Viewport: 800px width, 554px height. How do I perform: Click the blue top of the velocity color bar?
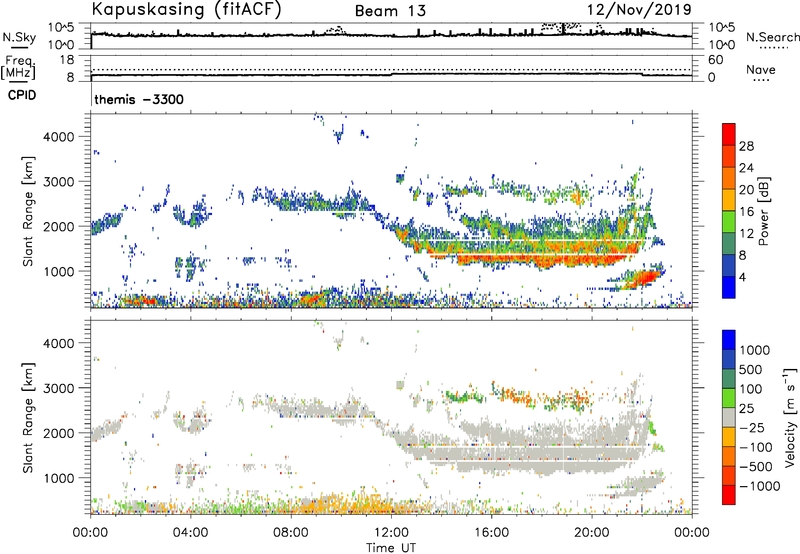(729, 340)
